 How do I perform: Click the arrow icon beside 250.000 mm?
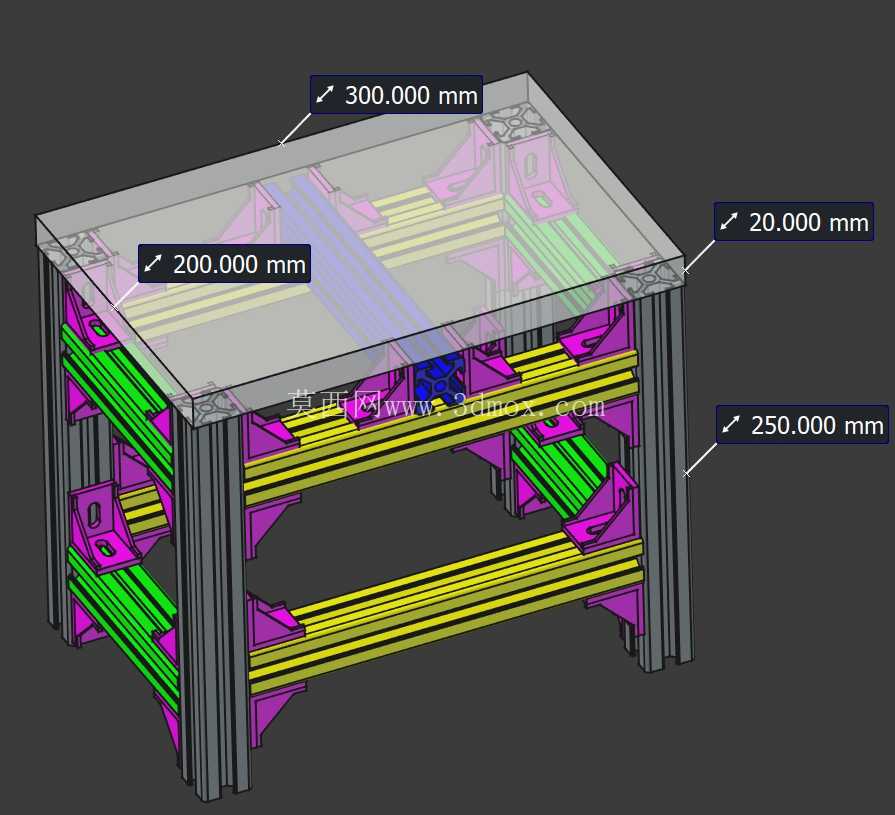[731, 425]
